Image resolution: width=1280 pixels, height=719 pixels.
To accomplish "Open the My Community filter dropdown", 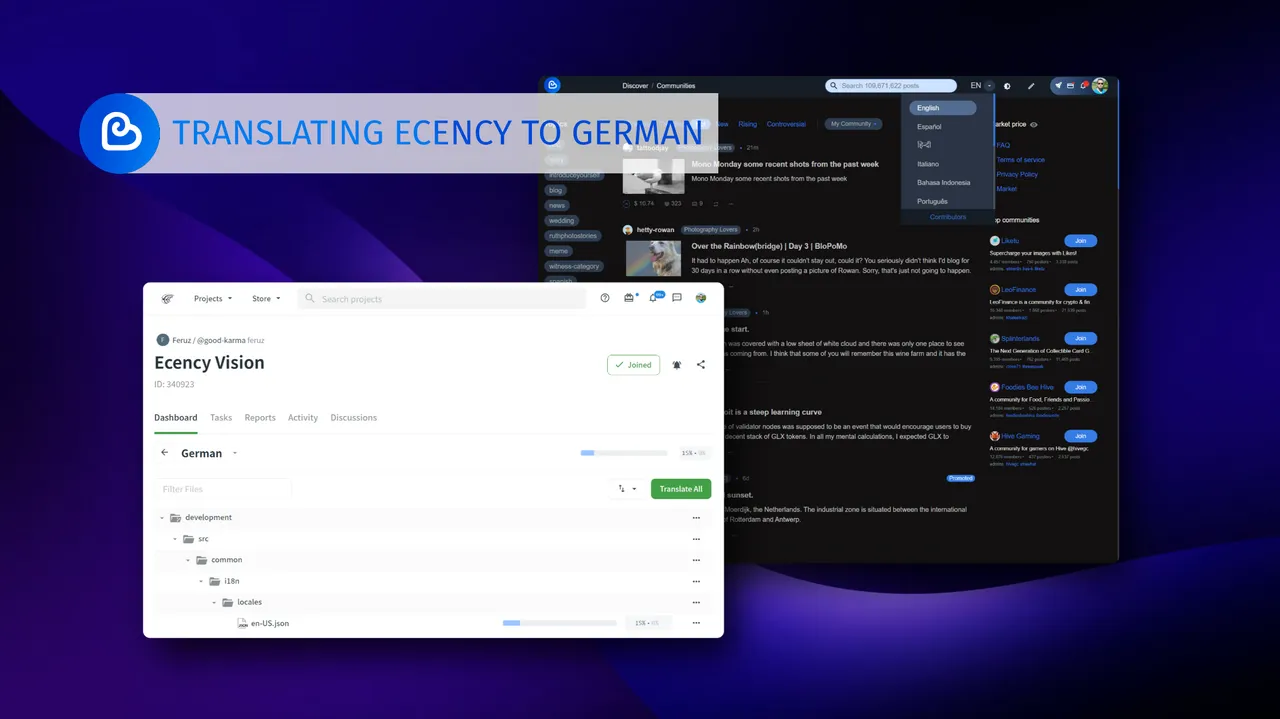I will (x=854, y=124).
